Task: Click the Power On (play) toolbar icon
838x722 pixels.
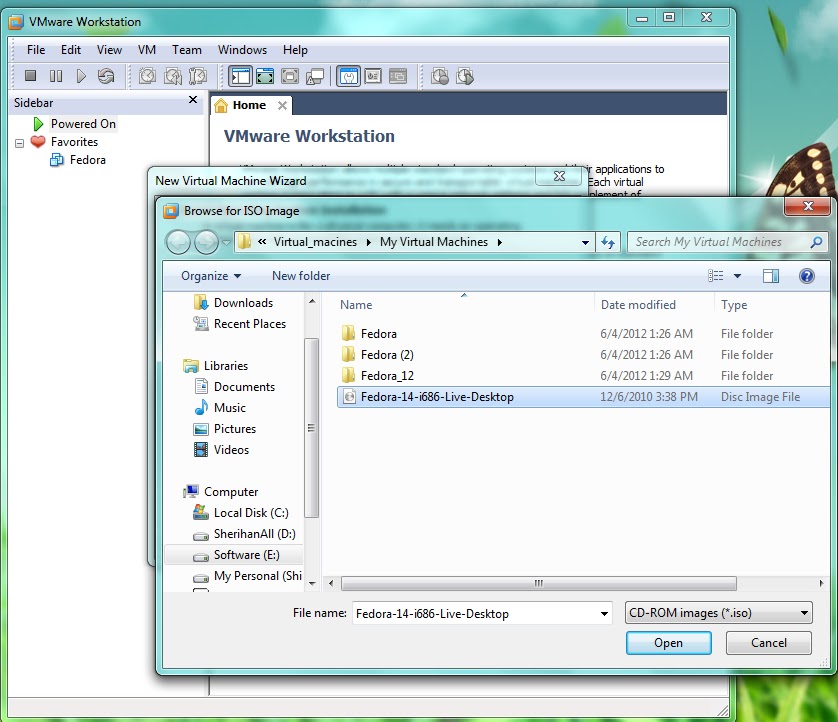Action: (81, 76)
